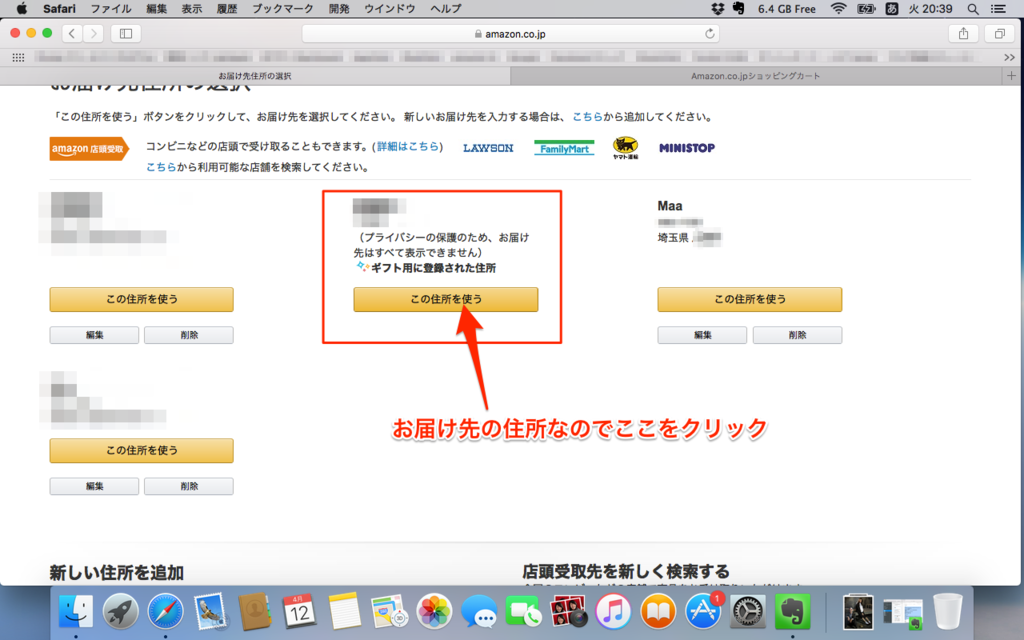Image resolution: width=1024 pixels, height=640 pixels.
Task: Switch to お届け先住所の選択 tab
Action: (255, 76)
